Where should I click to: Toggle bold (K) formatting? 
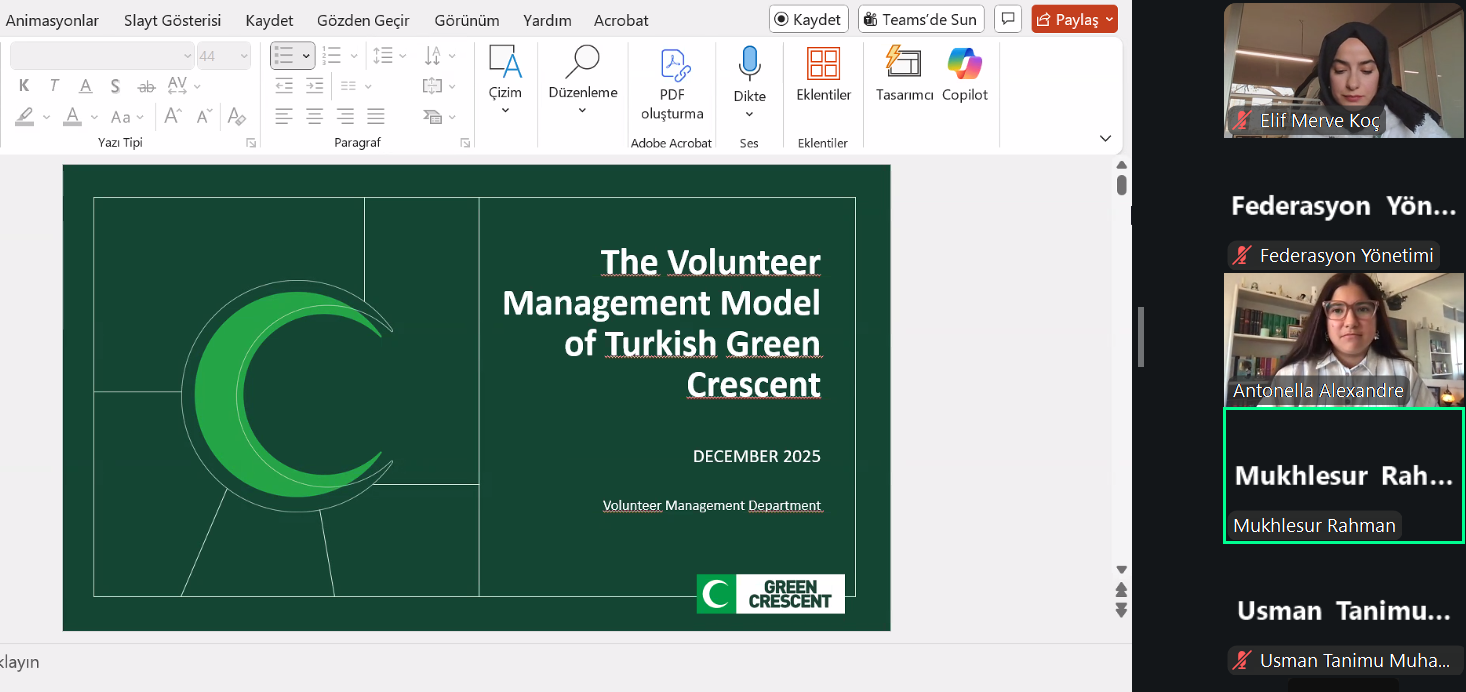(x=24, y=86)
